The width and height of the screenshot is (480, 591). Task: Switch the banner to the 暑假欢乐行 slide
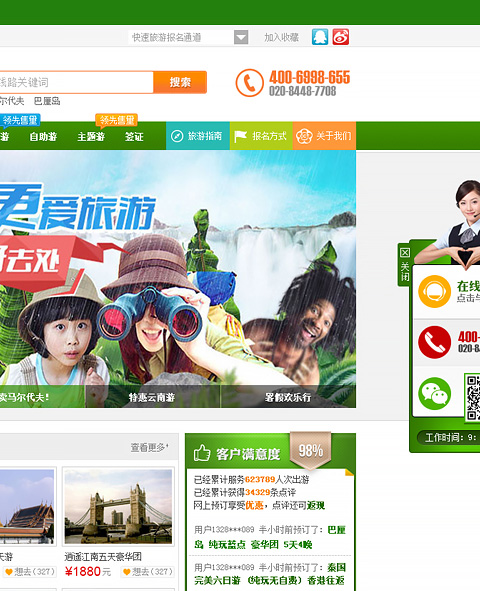(x=288, y=397)
